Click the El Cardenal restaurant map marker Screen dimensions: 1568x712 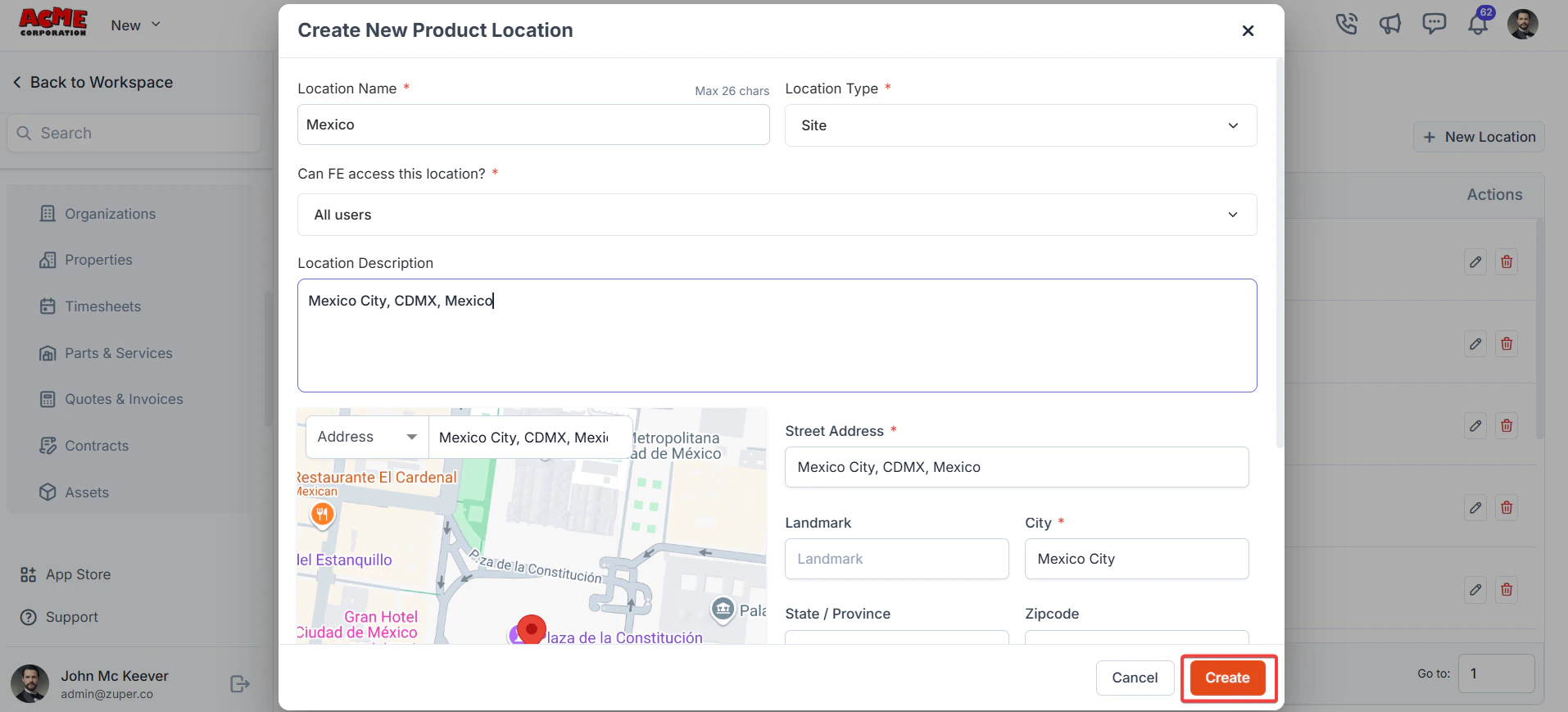pos(323,515)
